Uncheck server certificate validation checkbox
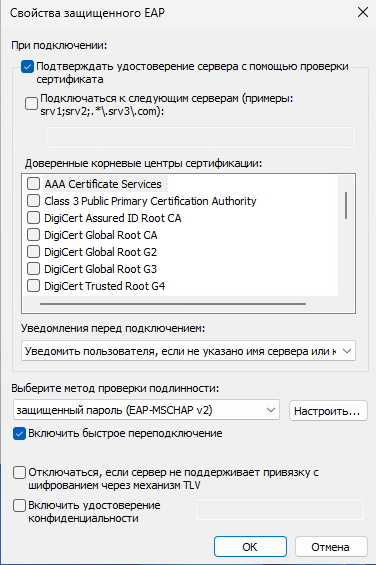Viewport: 376px width, 565px height. pos(27,67)
